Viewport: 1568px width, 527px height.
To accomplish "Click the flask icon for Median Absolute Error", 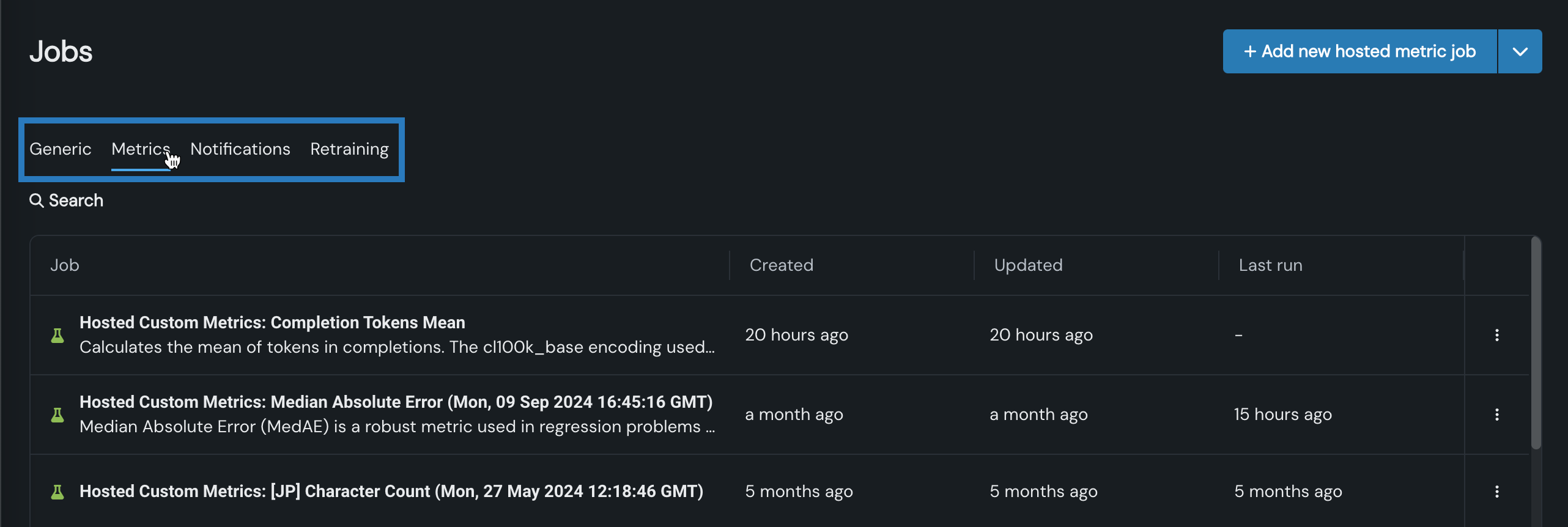I will click(57, 415).
